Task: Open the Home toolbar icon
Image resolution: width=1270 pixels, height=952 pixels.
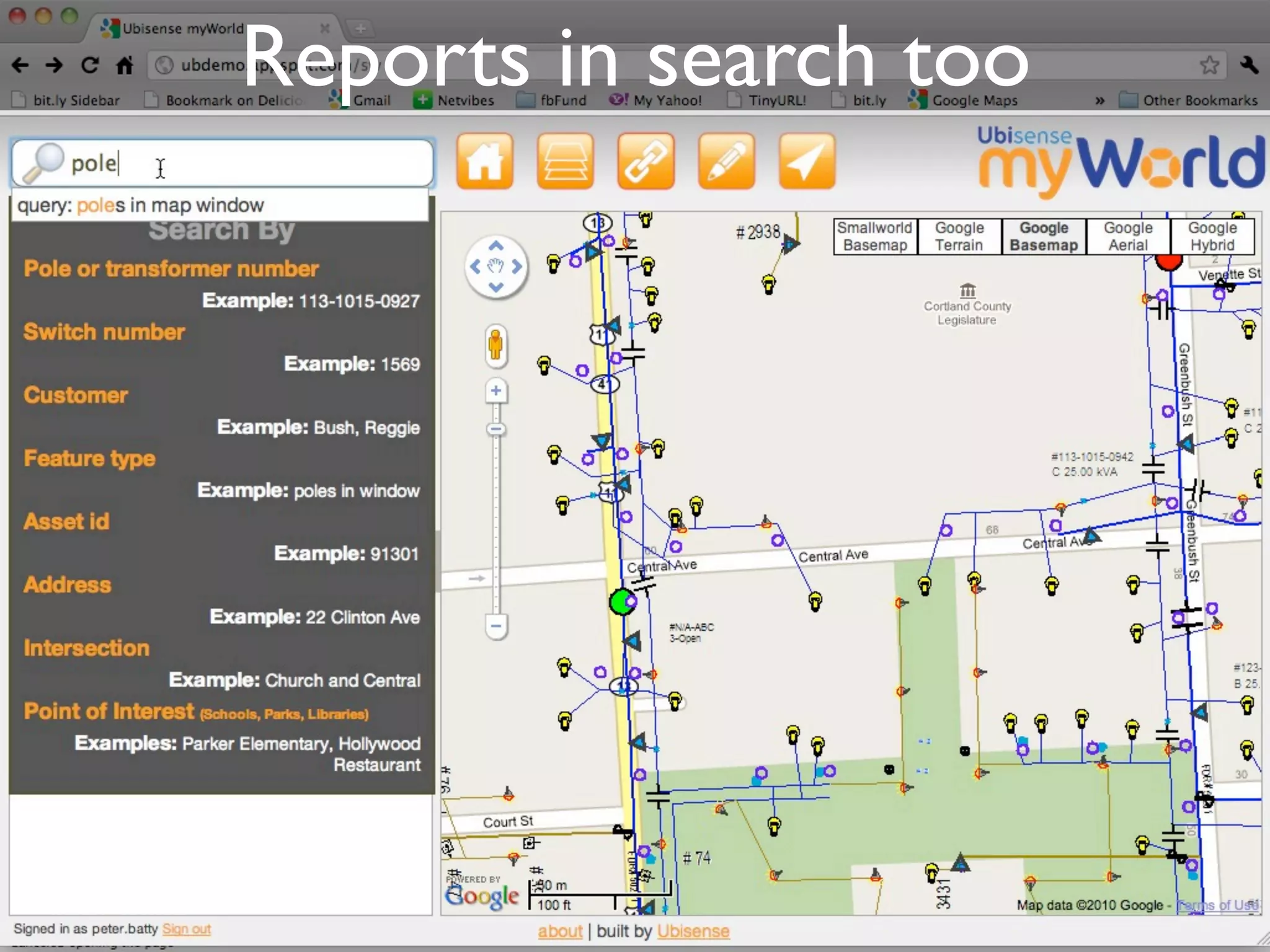Action: [485, 161]
